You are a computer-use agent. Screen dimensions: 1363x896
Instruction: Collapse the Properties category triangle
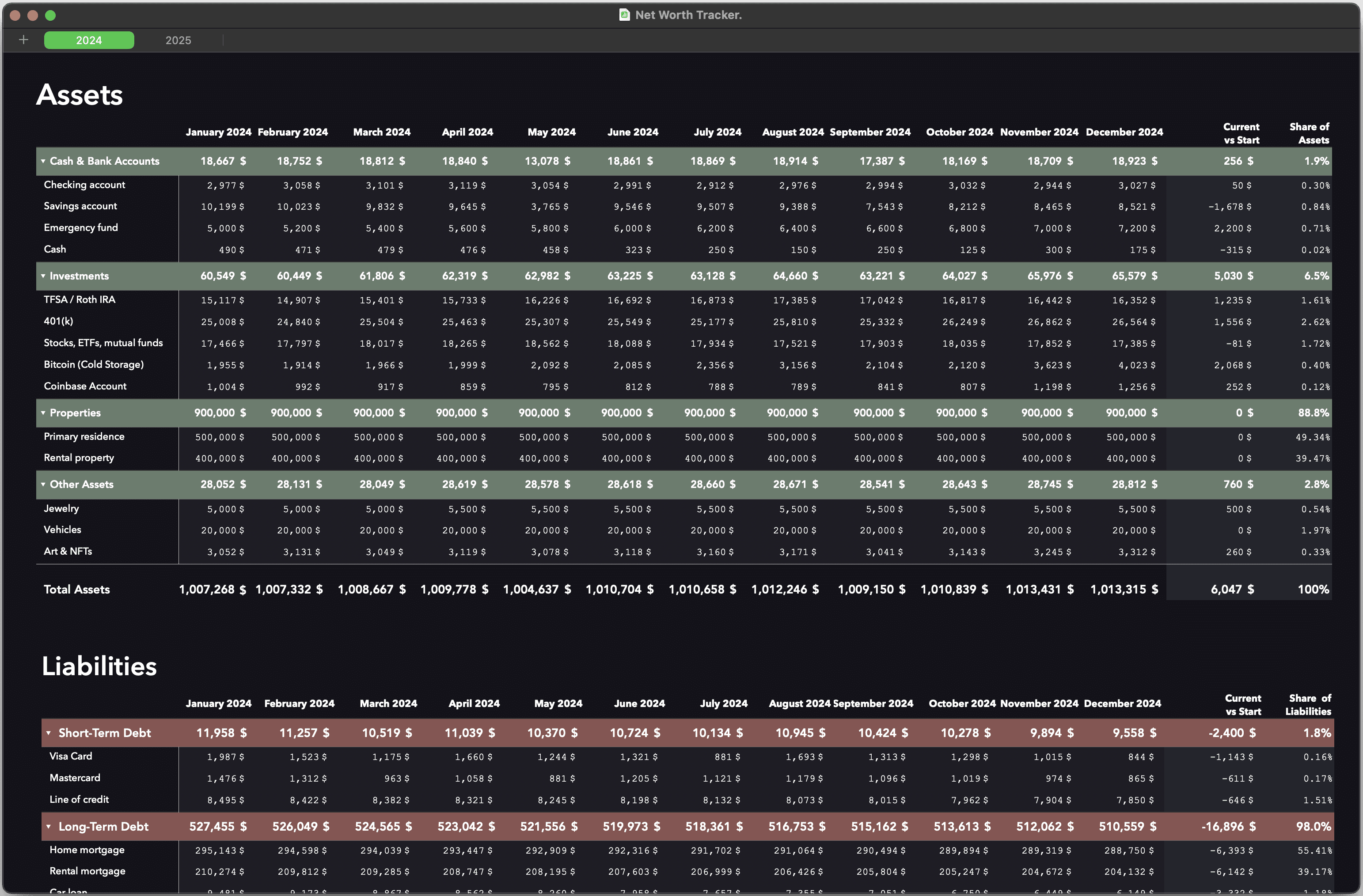[x=43, y=413]
